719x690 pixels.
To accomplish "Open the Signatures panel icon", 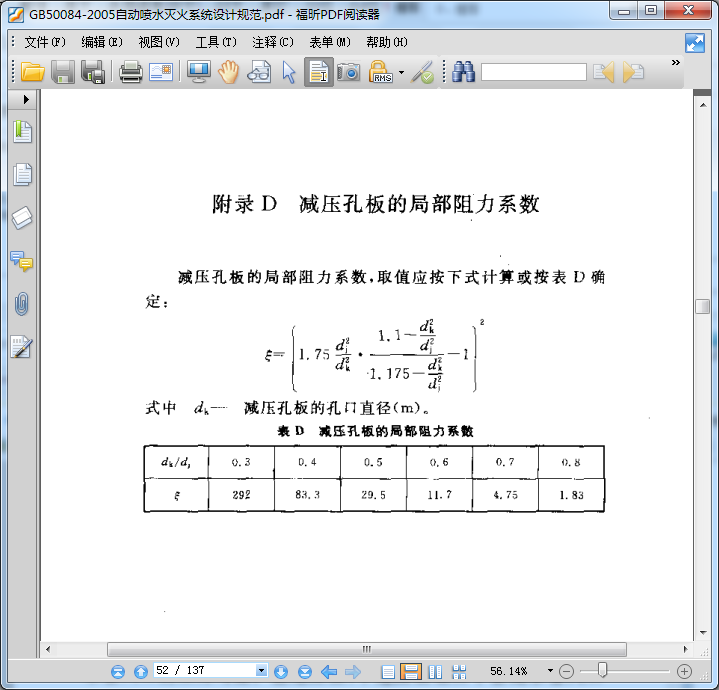I will click(x=22, y=347).
